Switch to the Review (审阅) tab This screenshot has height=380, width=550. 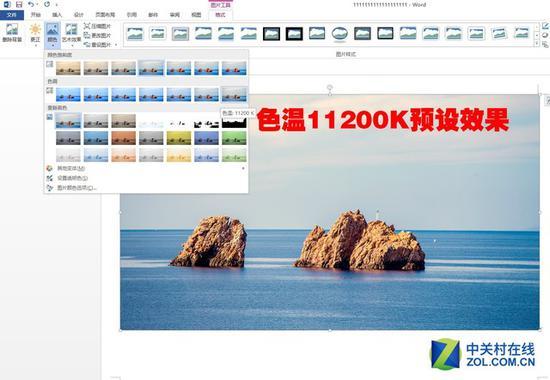tap(174, 15)
